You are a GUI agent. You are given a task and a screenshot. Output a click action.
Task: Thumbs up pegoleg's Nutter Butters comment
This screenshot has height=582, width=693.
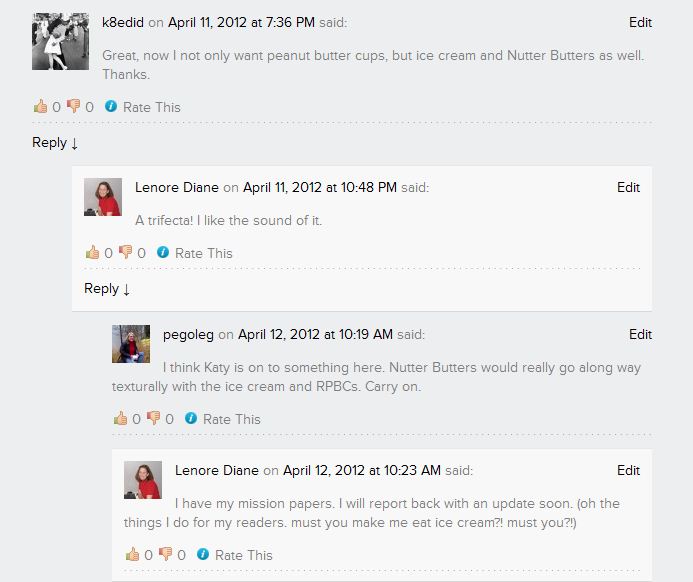click(120, 419)
